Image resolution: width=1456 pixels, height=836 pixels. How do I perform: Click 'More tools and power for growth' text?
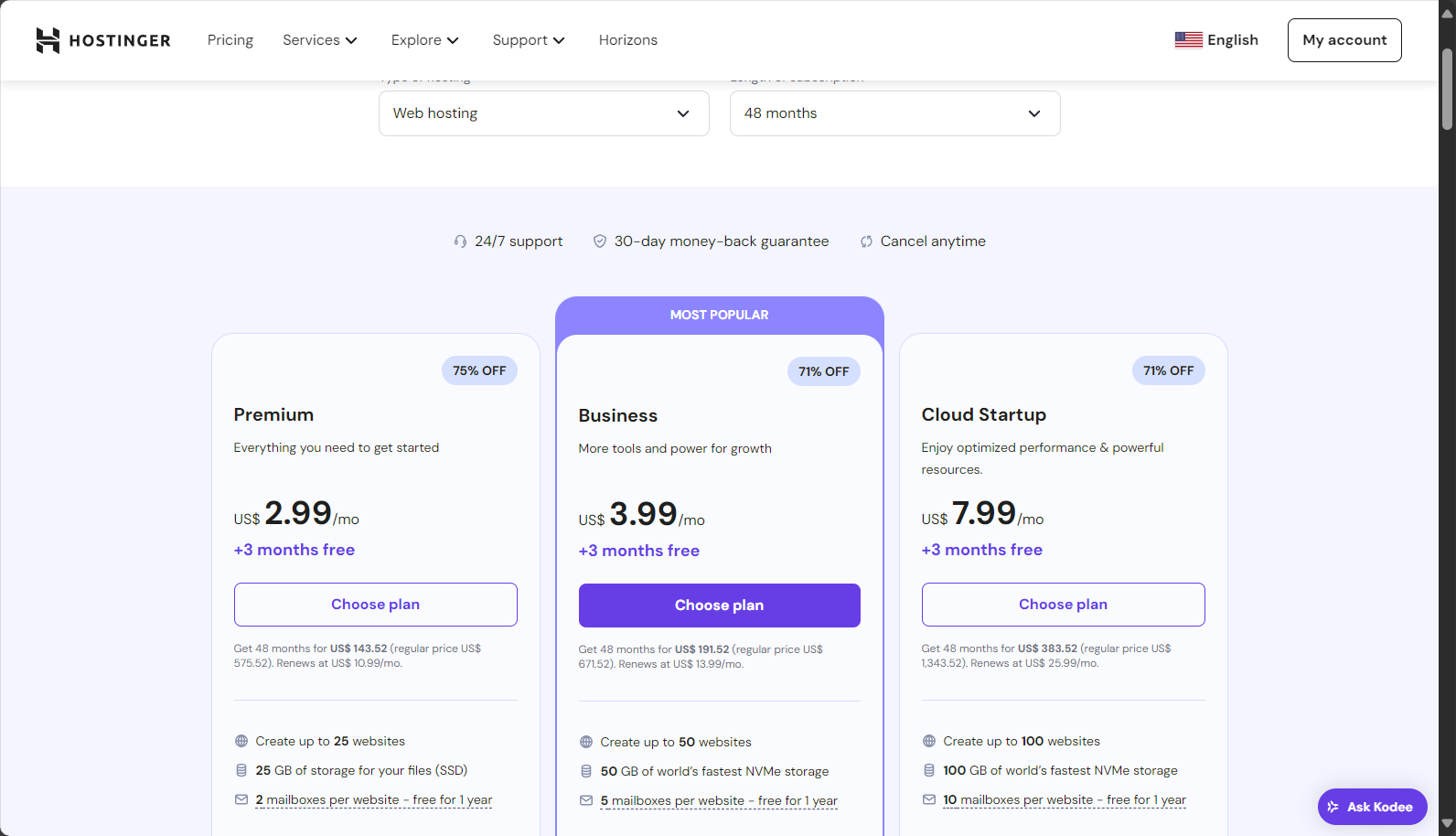(x=675, y=448)
